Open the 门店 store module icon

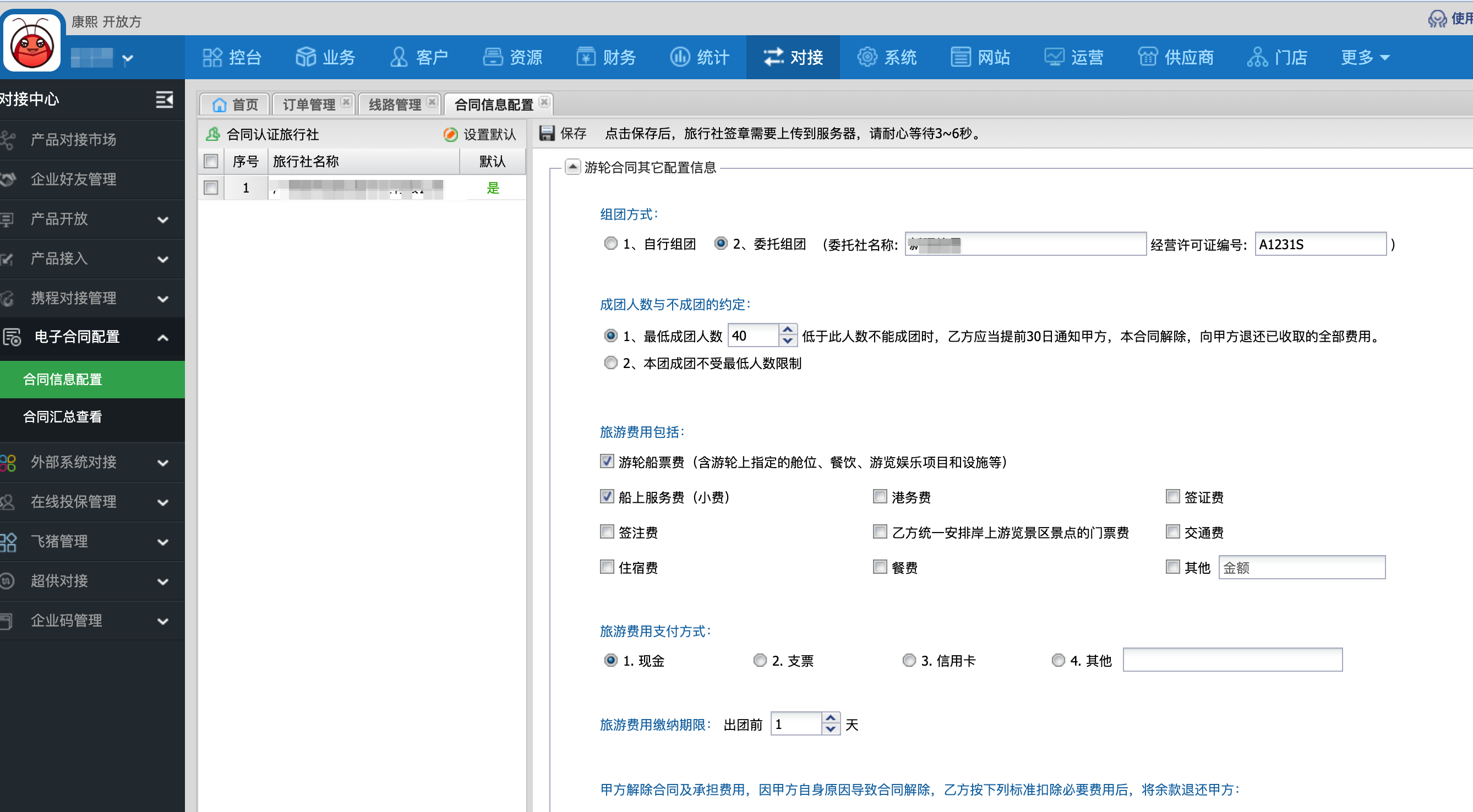click(x=1257, y=57)
